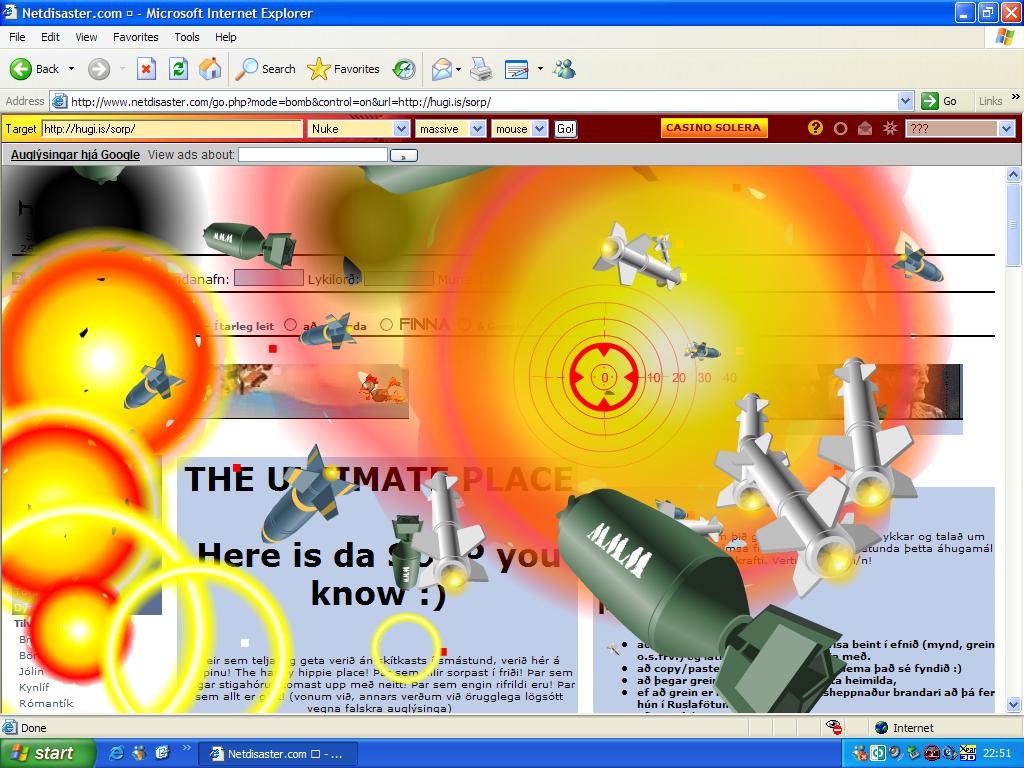Launch Internet Explorer from Quick Launch
This screenshot has width=1024, height=768.
(x=118, y=753)
